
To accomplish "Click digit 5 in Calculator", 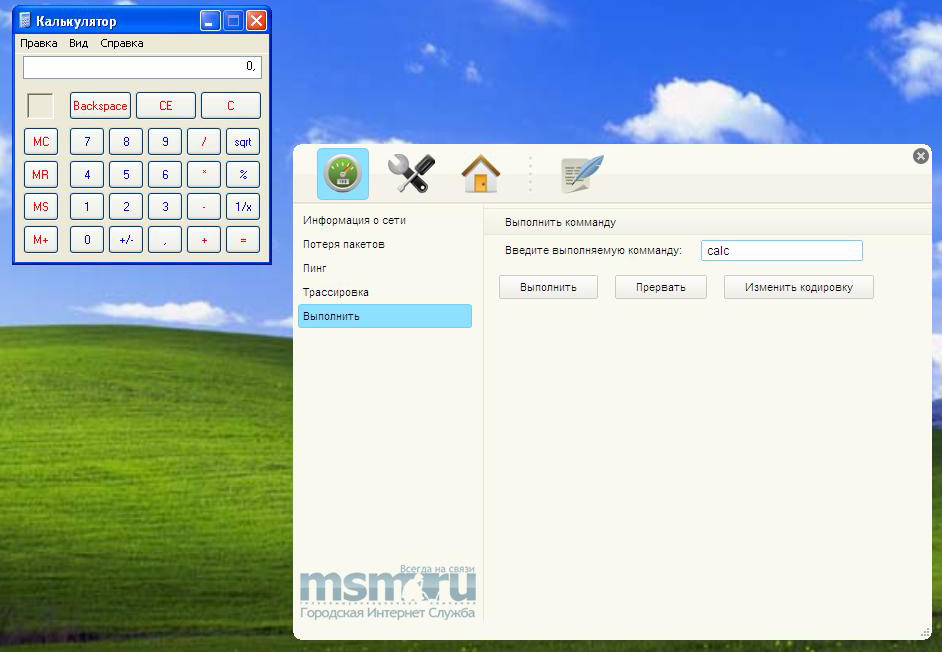I will click(126, 174).
